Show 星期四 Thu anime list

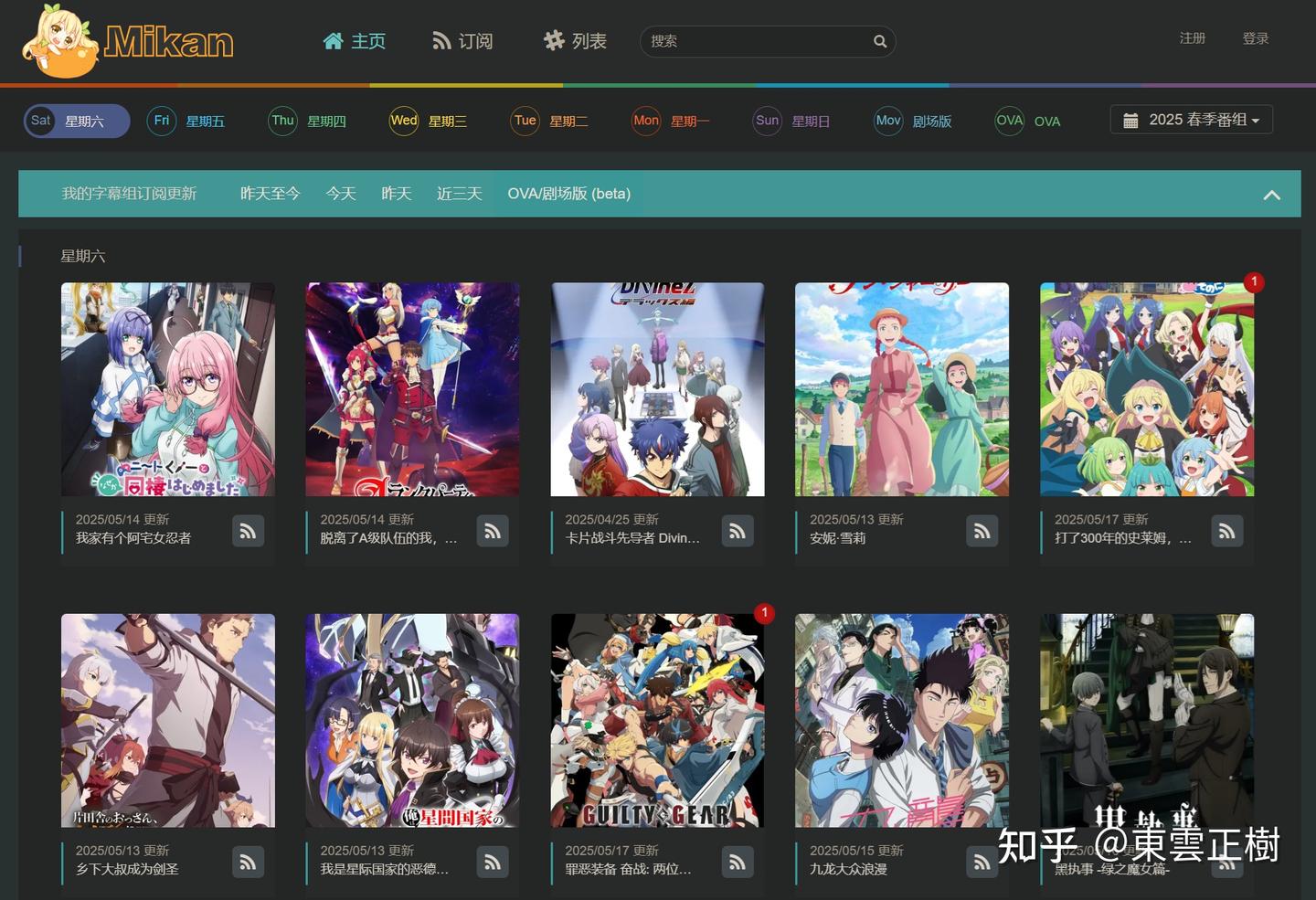coord(308,121)
